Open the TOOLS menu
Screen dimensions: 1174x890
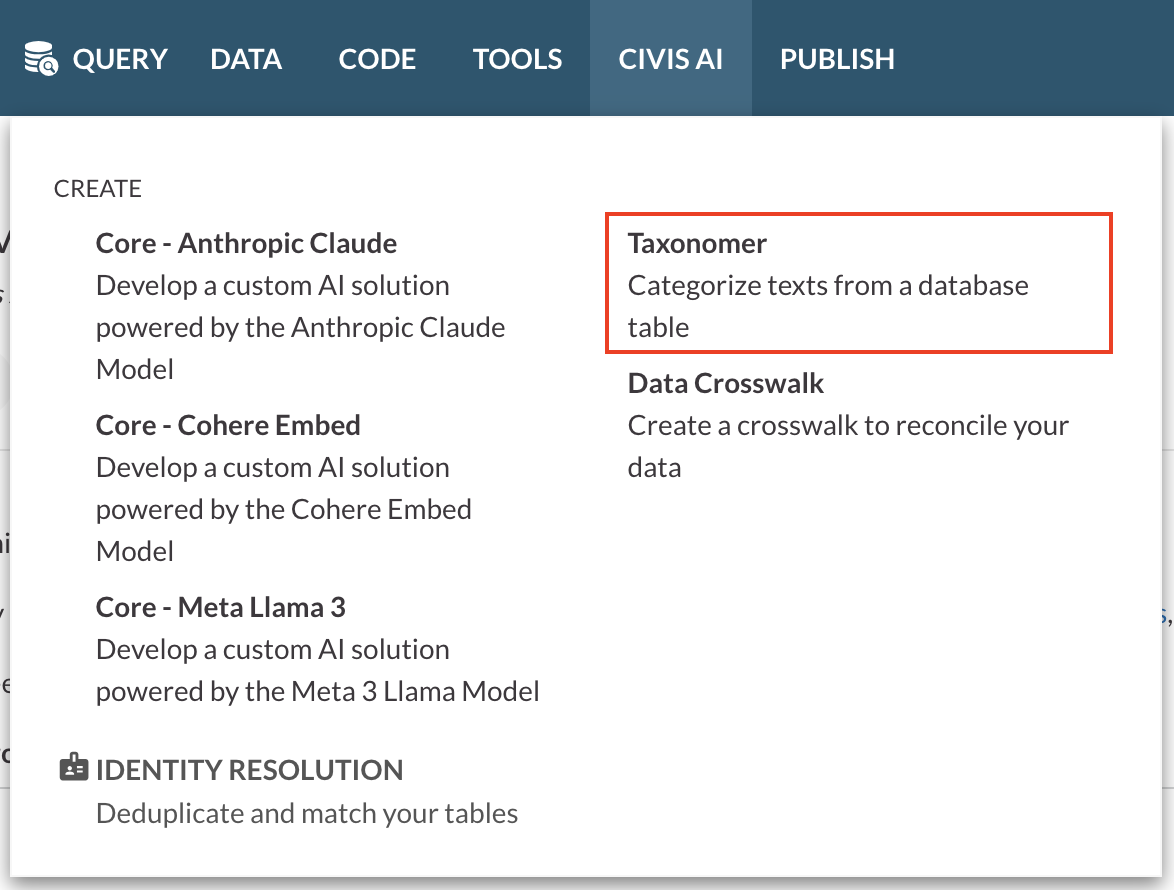point(517,59)
